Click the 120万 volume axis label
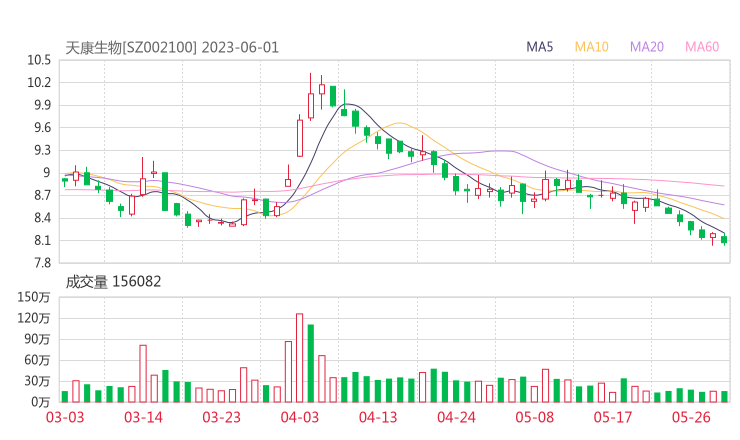Screen dimensions: 740x440 (34, 318)
